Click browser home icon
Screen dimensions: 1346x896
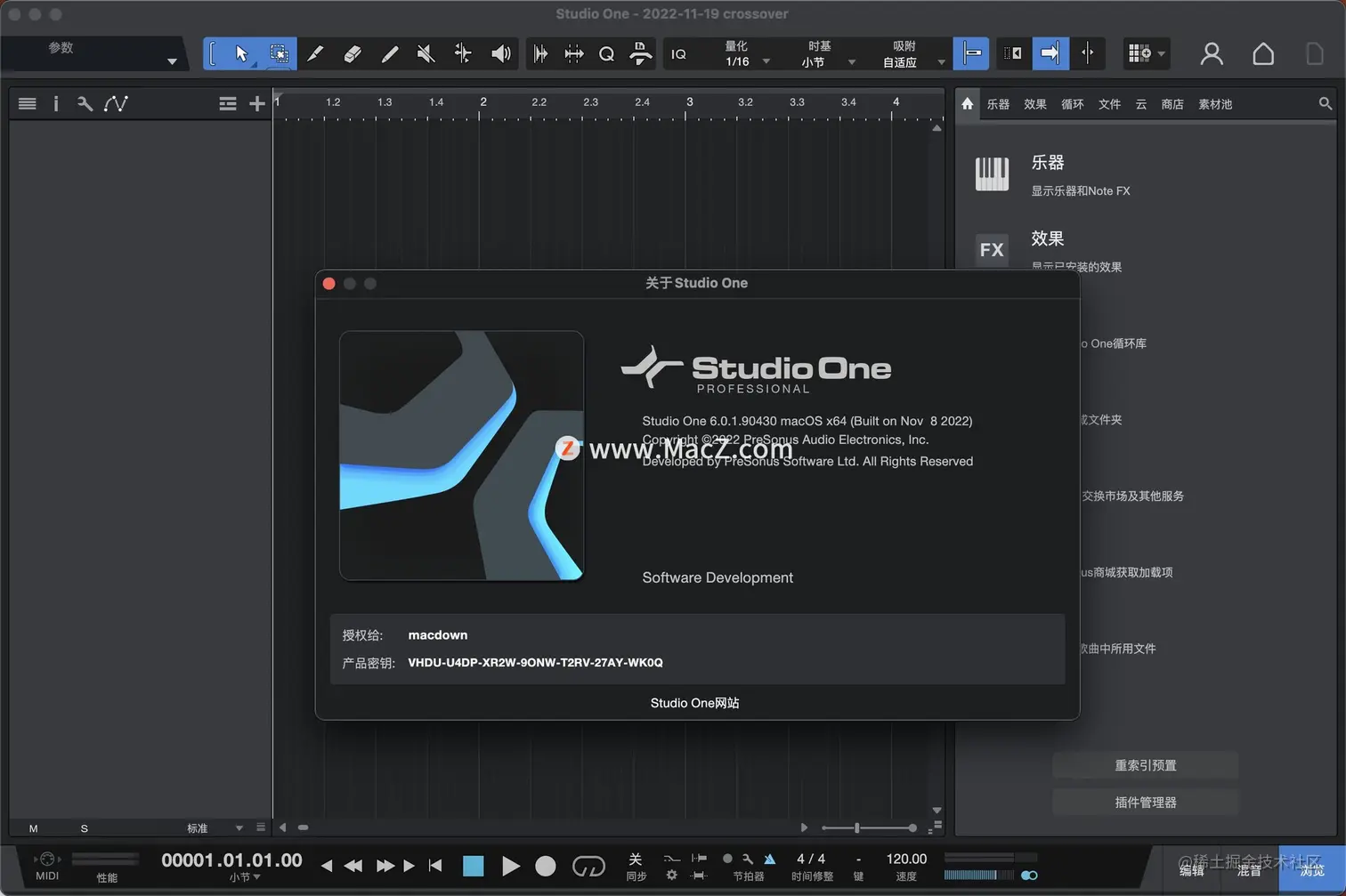968,104
